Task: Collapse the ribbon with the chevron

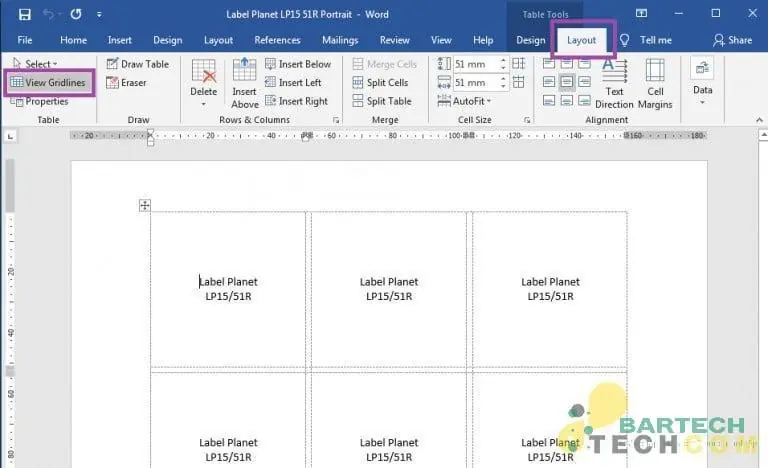Action: point(759,120)
